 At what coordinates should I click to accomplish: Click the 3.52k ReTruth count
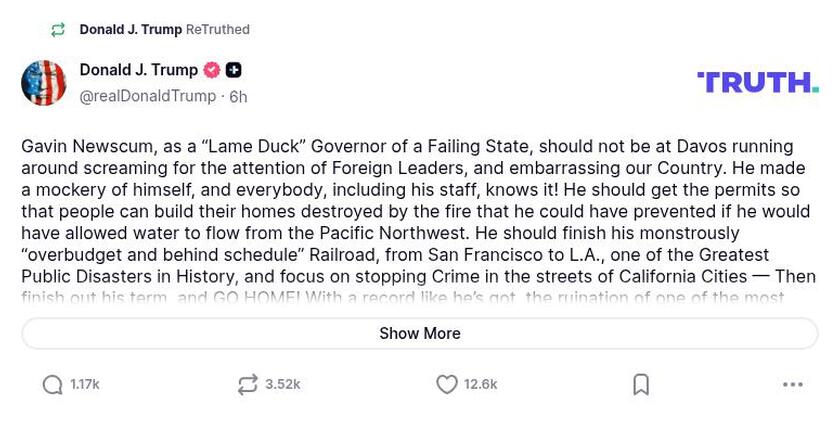point(282,385)
